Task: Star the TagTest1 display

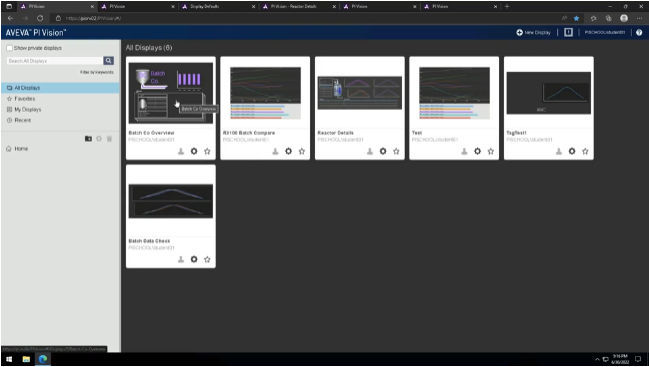Action: [585, 151]
